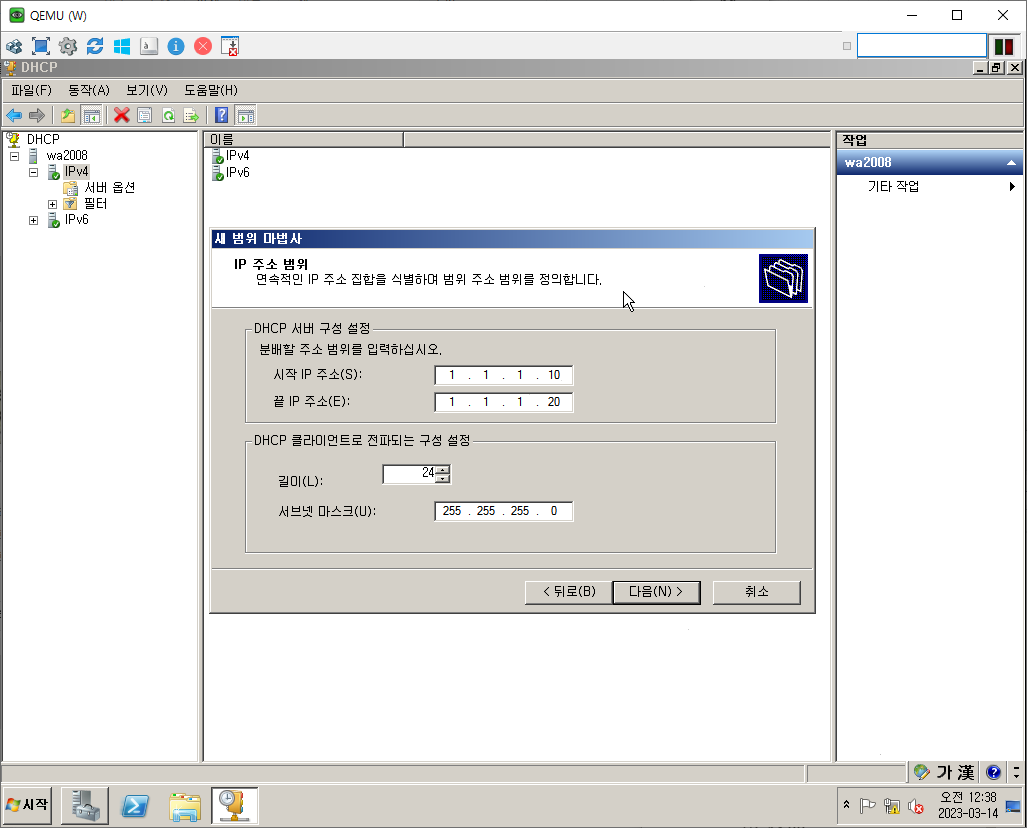Click the gray forward arrow icon
This screenshot has height=828, width=1027.
tap(37, 116)
